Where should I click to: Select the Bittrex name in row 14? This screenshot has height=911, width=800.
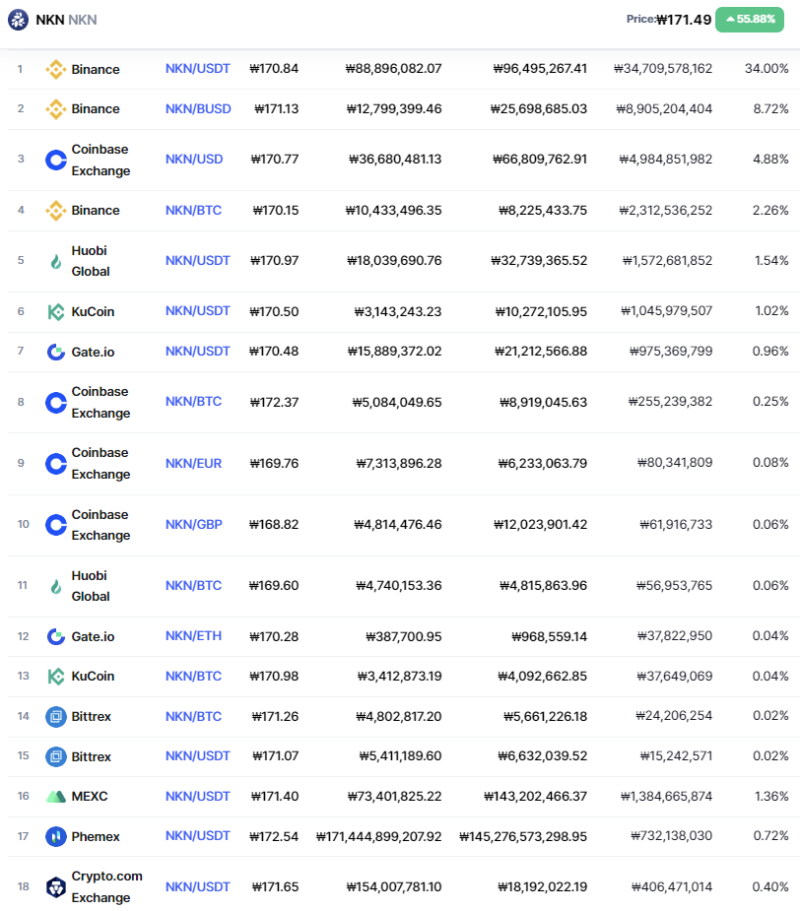[91, 716]
